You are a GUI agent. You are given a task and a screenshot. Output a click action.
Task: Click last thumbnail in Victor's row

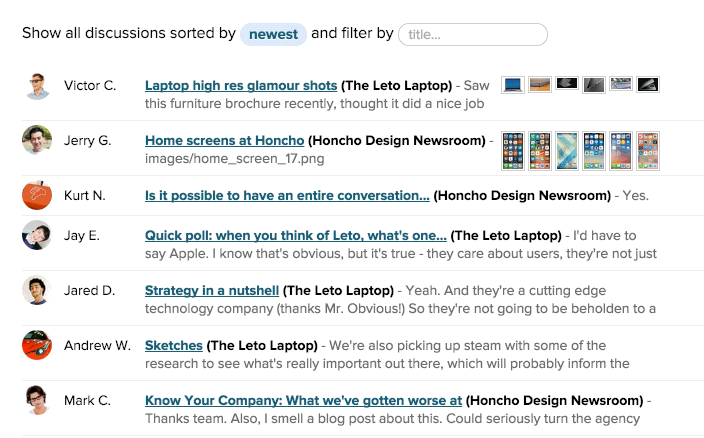[x=648, y=86]
